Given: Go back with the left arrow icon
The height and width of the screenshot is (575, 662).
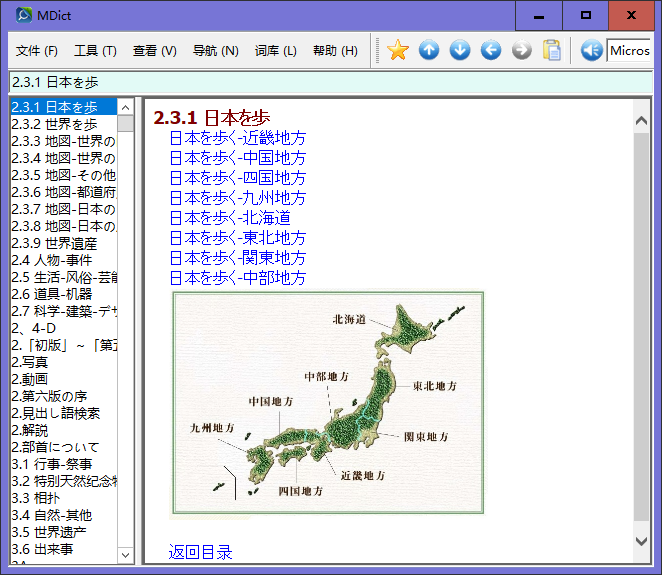Looking at the screenshot, I should point(491,50).
